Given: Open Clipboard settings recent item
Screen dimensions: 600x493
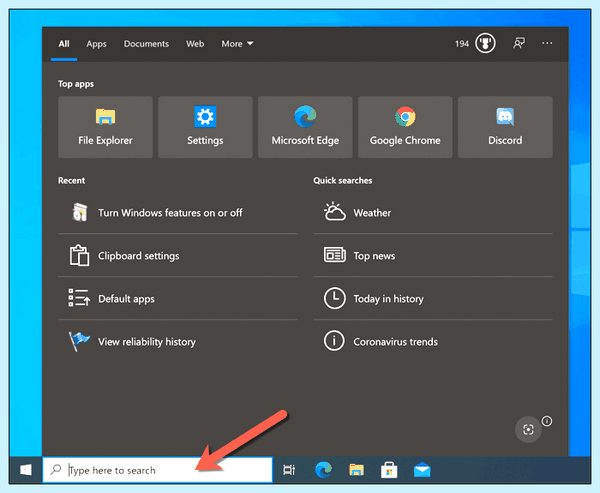Looking at the screenshot, I should pyautogui.click(x=178, y=256).
